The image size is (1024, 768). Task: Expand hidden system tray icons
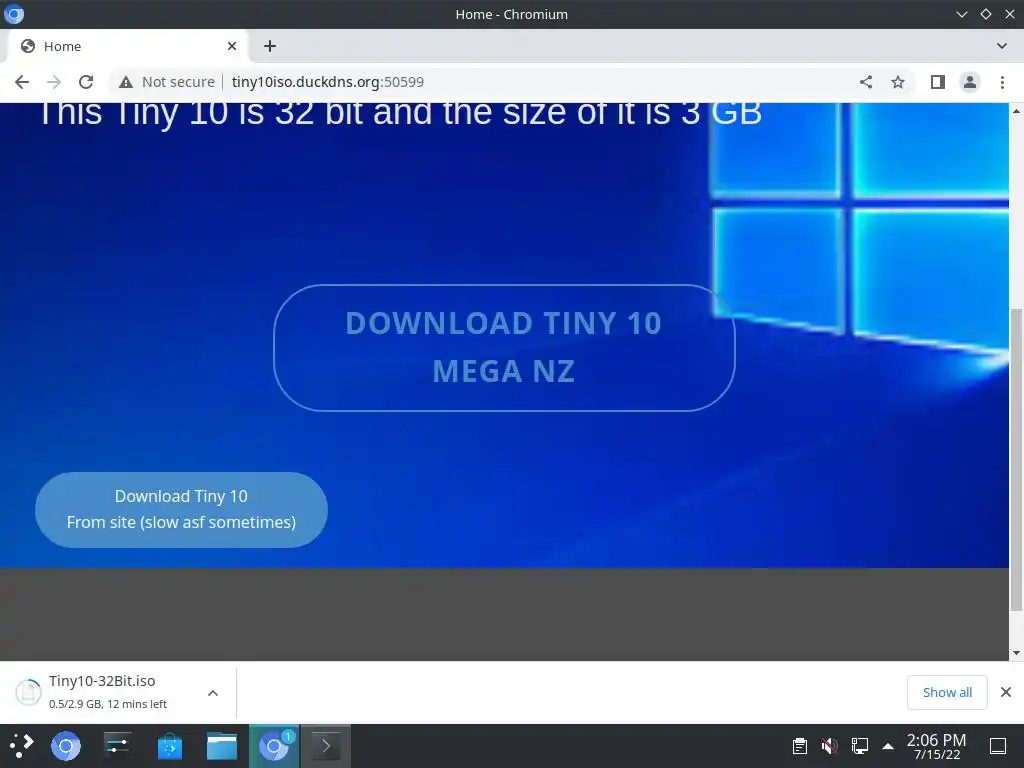(888, 746)
